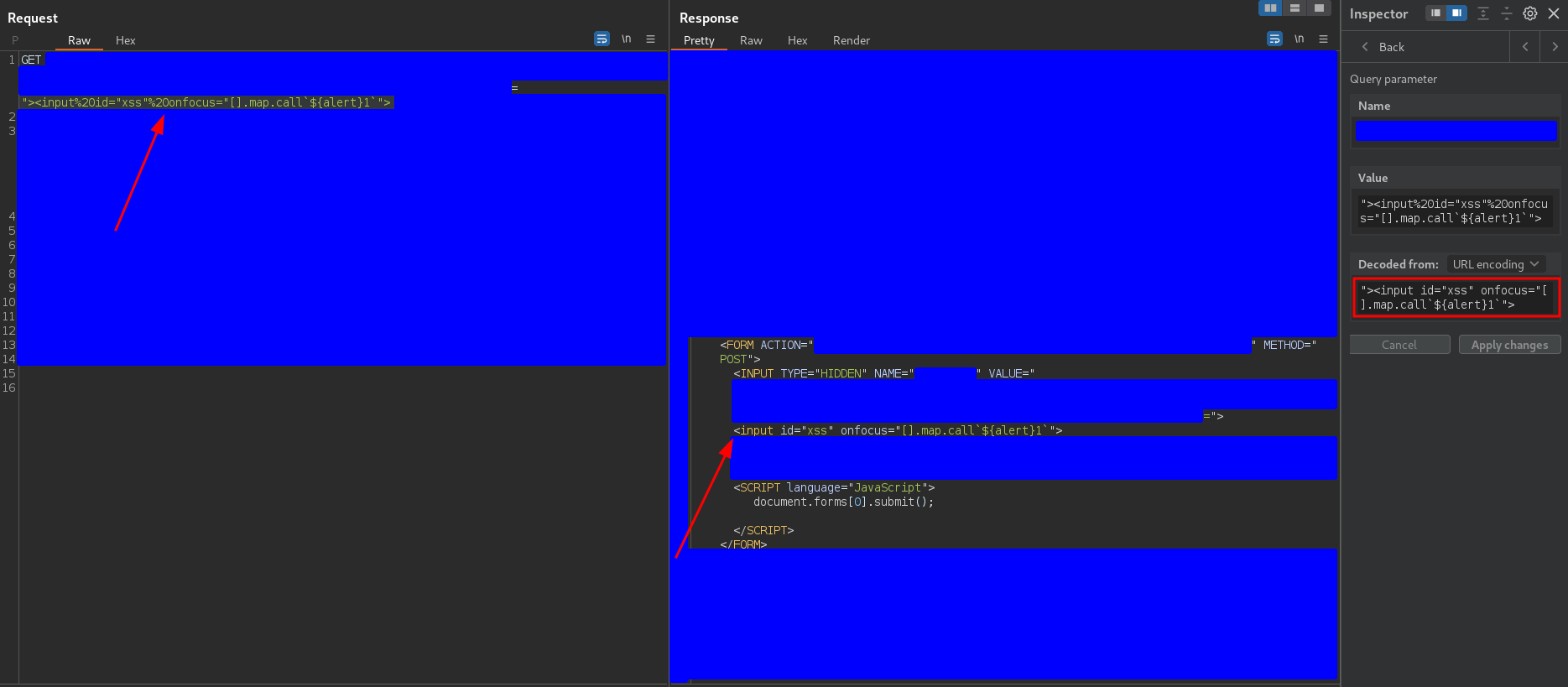Toggle word wrap in Response panel
Viewport: 1568px width, 687px height.
tap(1274, 39)
